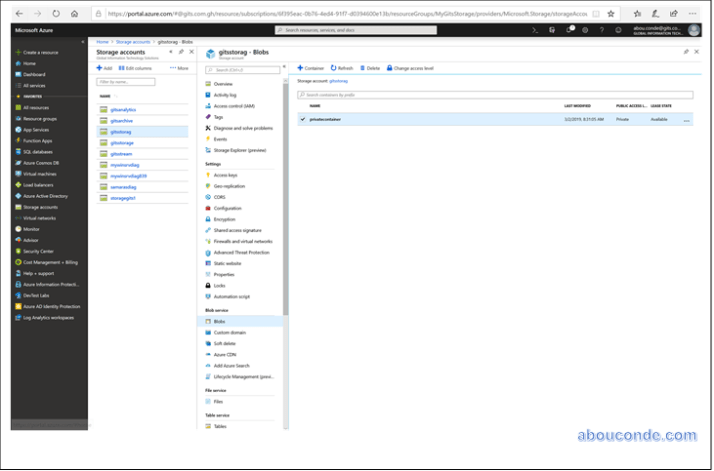Toggle the privatecontainer row checkbox
This screenshot has height=471, width=714.
click(303, 119)
